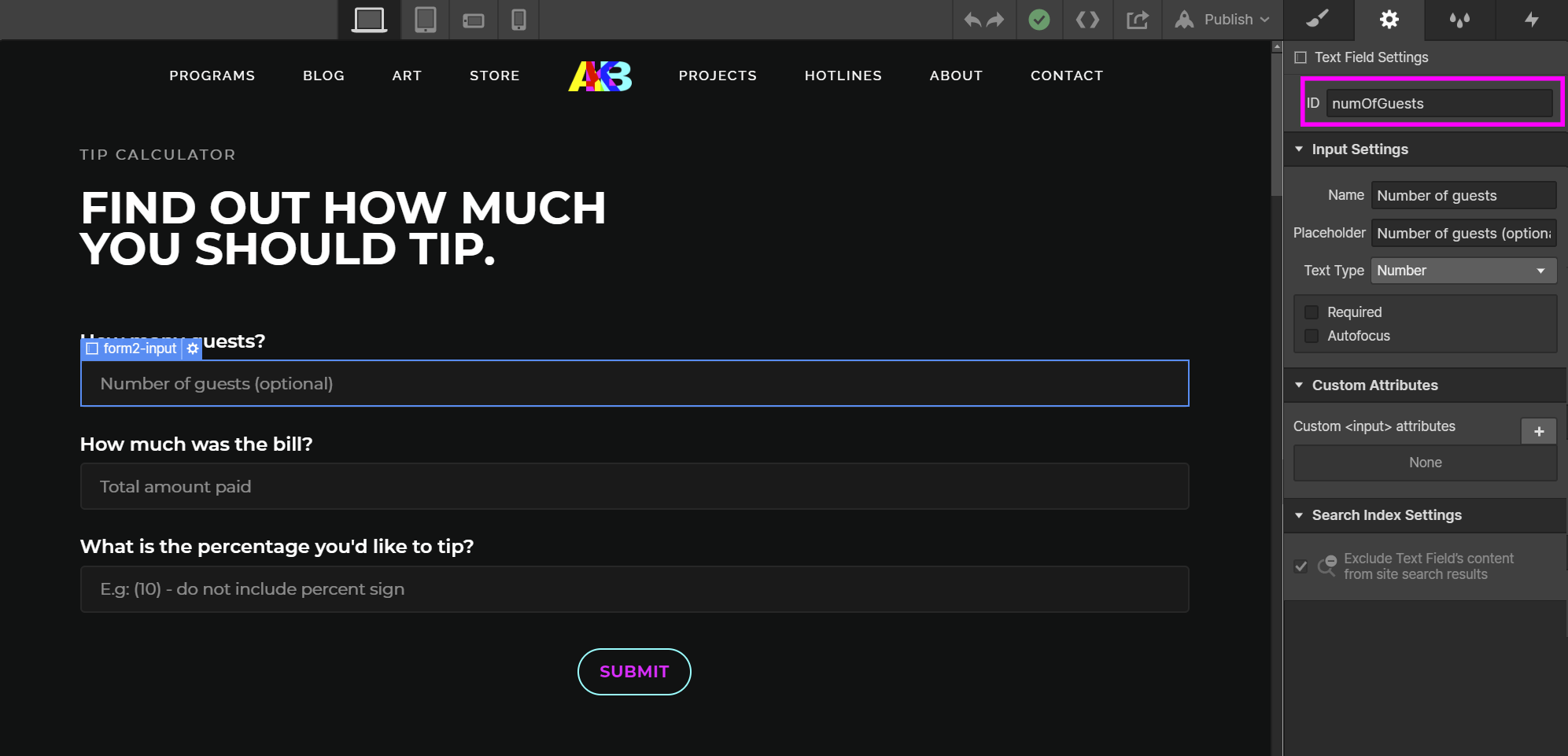Enable the Required checkbox
Image resolution: width=1568 pixels, height=756 pixels.
(1312, 312)
